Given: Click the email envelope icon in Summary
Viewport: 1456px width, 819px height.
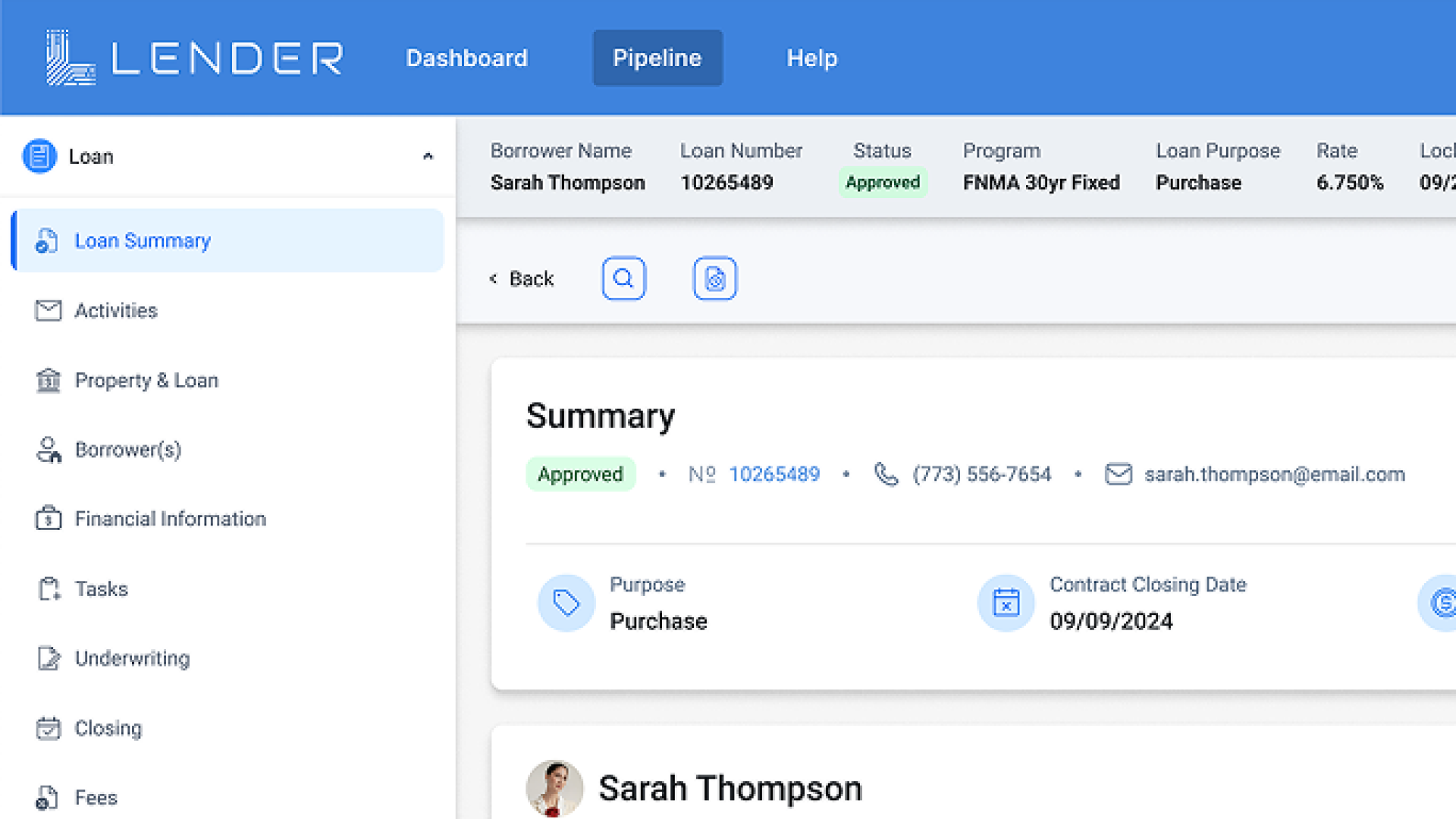Looking at the screenshot, I should coord(1119,474).
